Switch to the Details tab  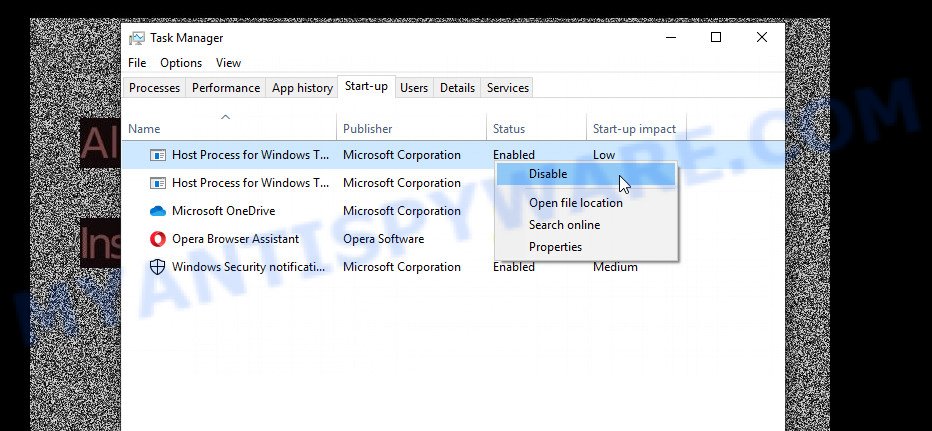[x=457, y=88]
